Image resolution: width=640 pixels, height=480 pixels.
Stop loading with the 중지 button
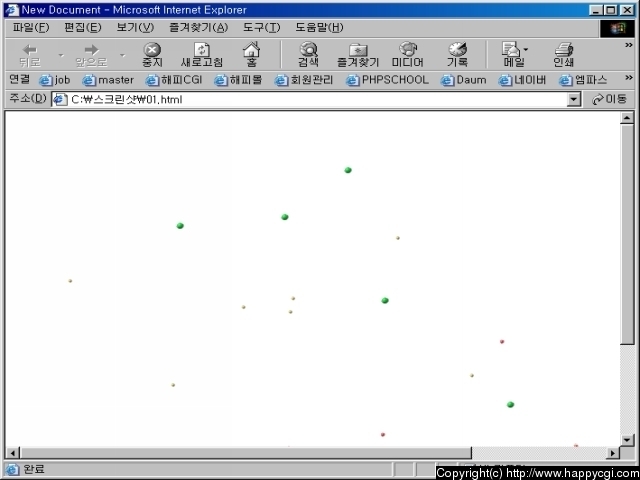click(x=152, y=55)
